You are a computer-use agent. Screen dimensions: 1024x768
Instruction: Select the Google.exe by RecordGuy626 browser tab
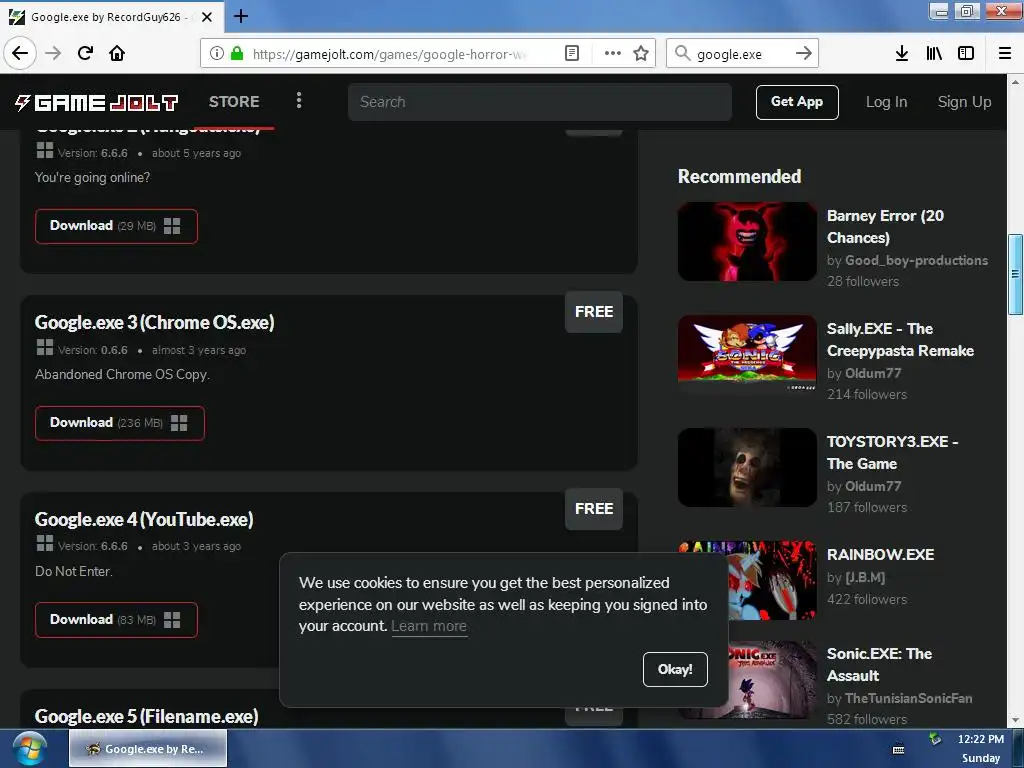coord(111,17)
